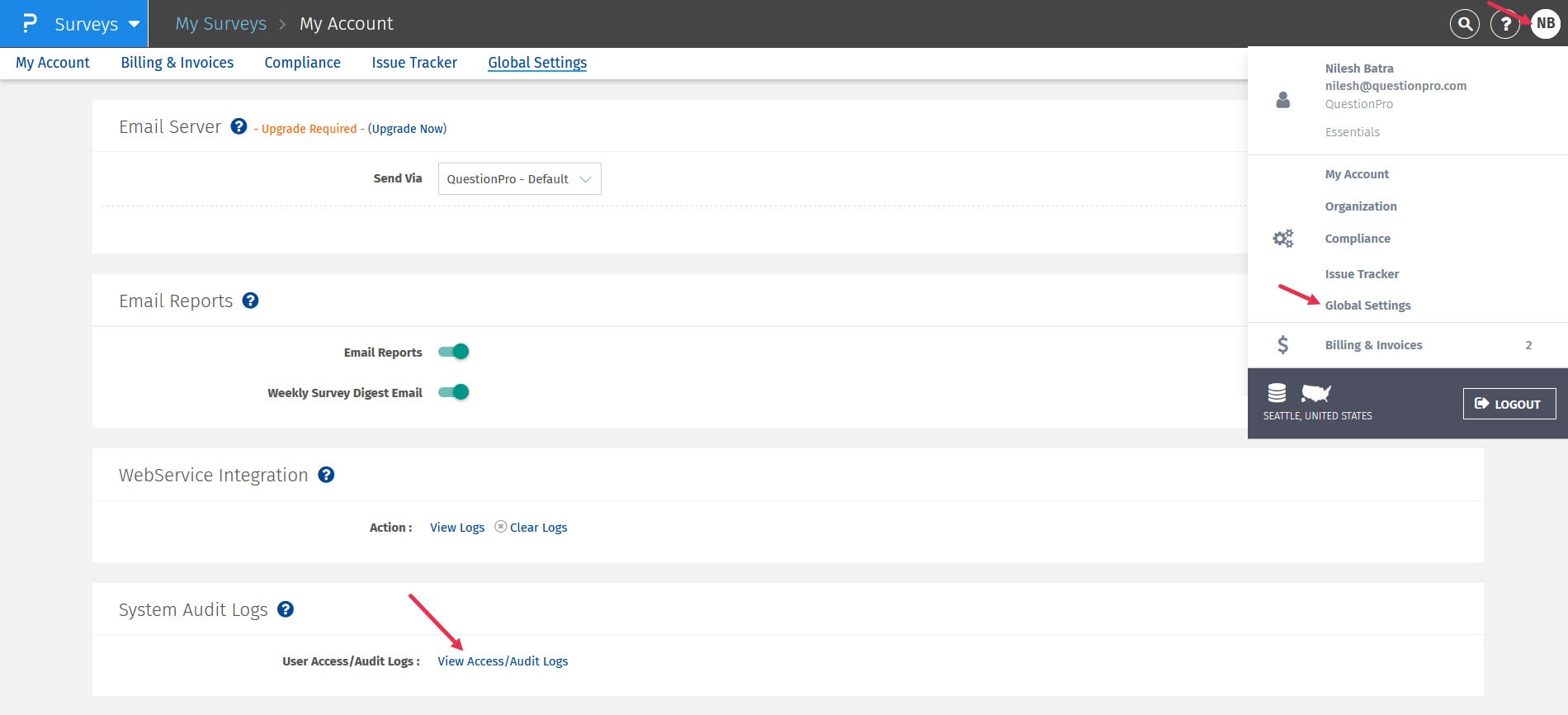Click the Nilesh Batra user name
The height and width of the screenshot is (715, 1568).
[1359, 69]
